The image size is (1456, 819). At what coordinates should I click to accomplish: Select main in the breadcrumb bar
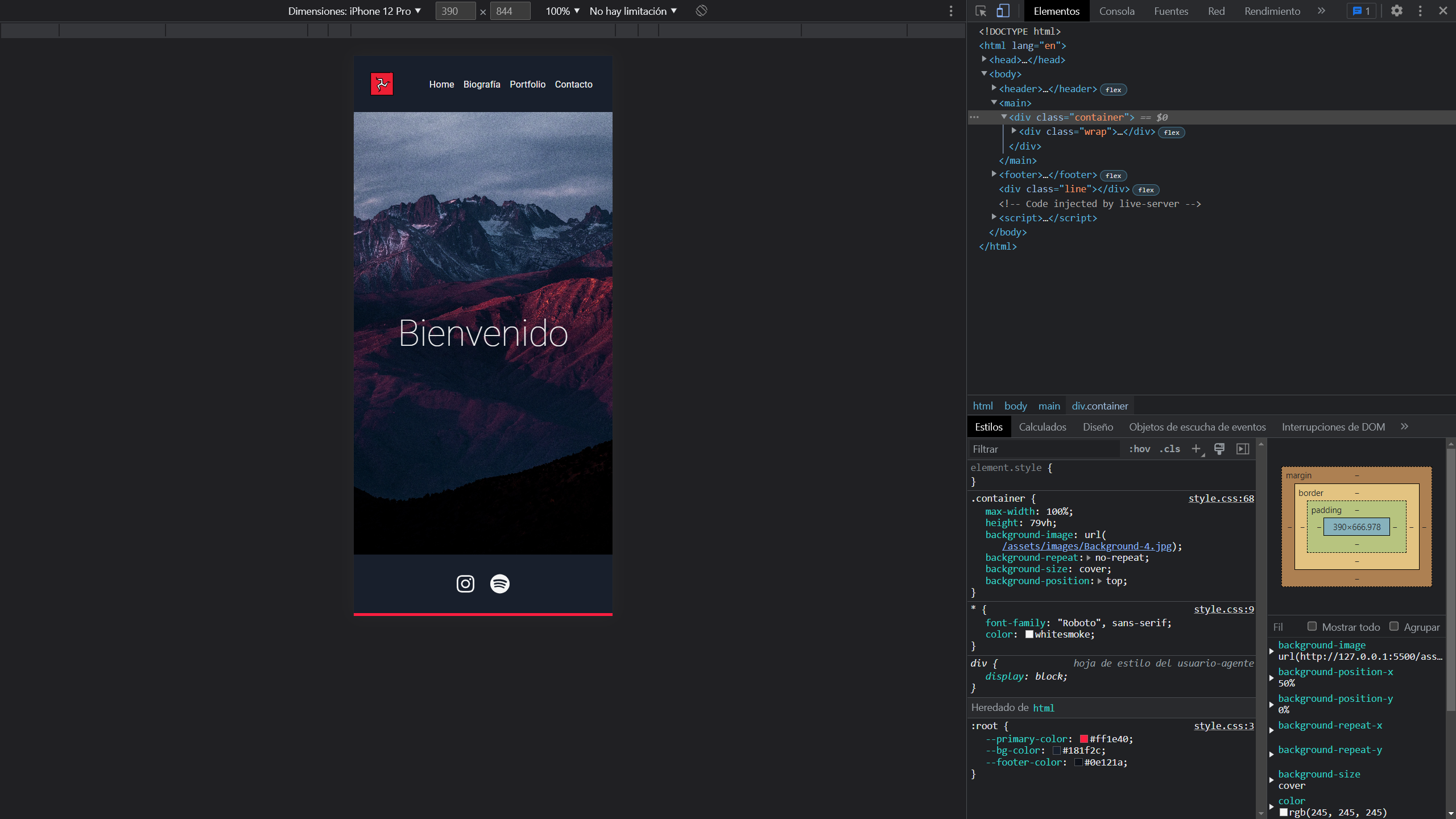1049,406
